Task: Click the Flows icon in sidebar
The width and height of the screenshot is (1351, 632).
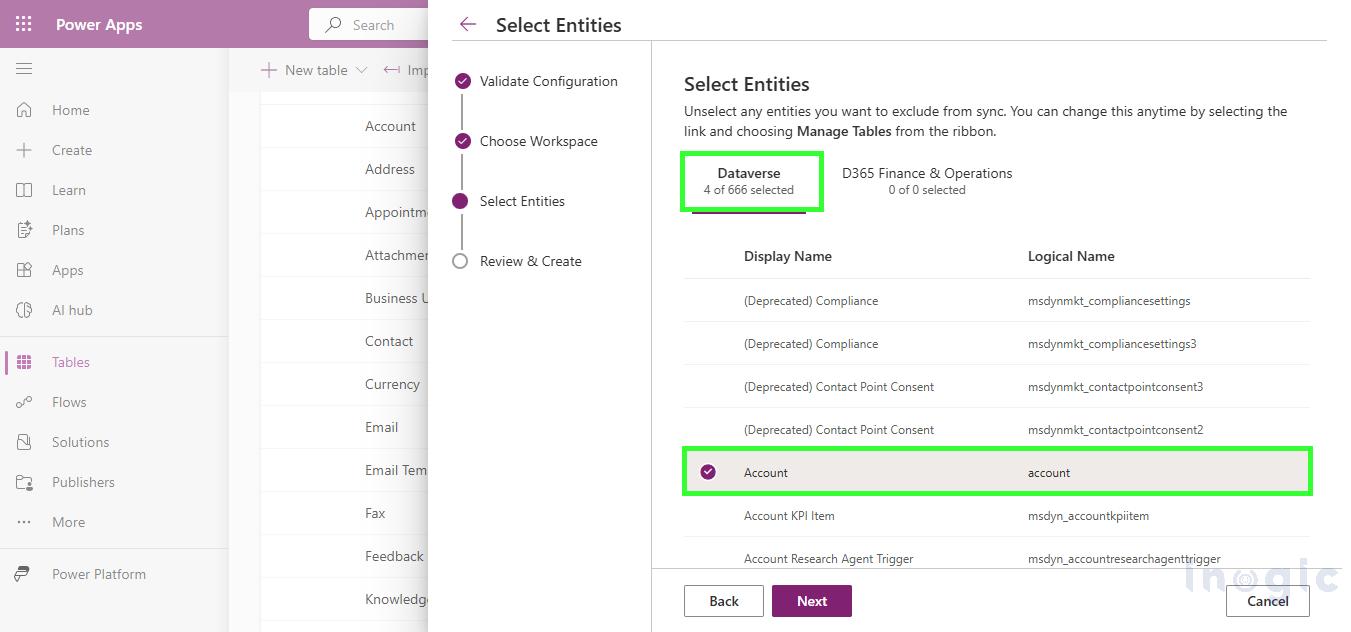Action: (x=24, y=402)
